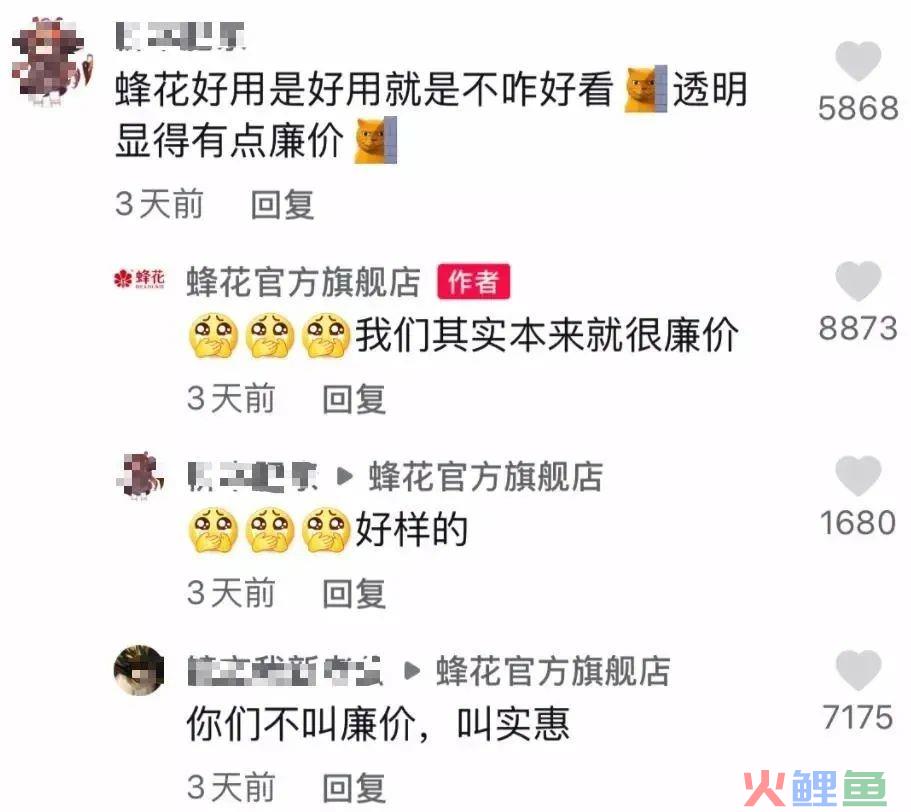Like the 好样的 reply heart icon
This screenshot has height=812, width=911.
pyautogui.click(x=858, y=476)
